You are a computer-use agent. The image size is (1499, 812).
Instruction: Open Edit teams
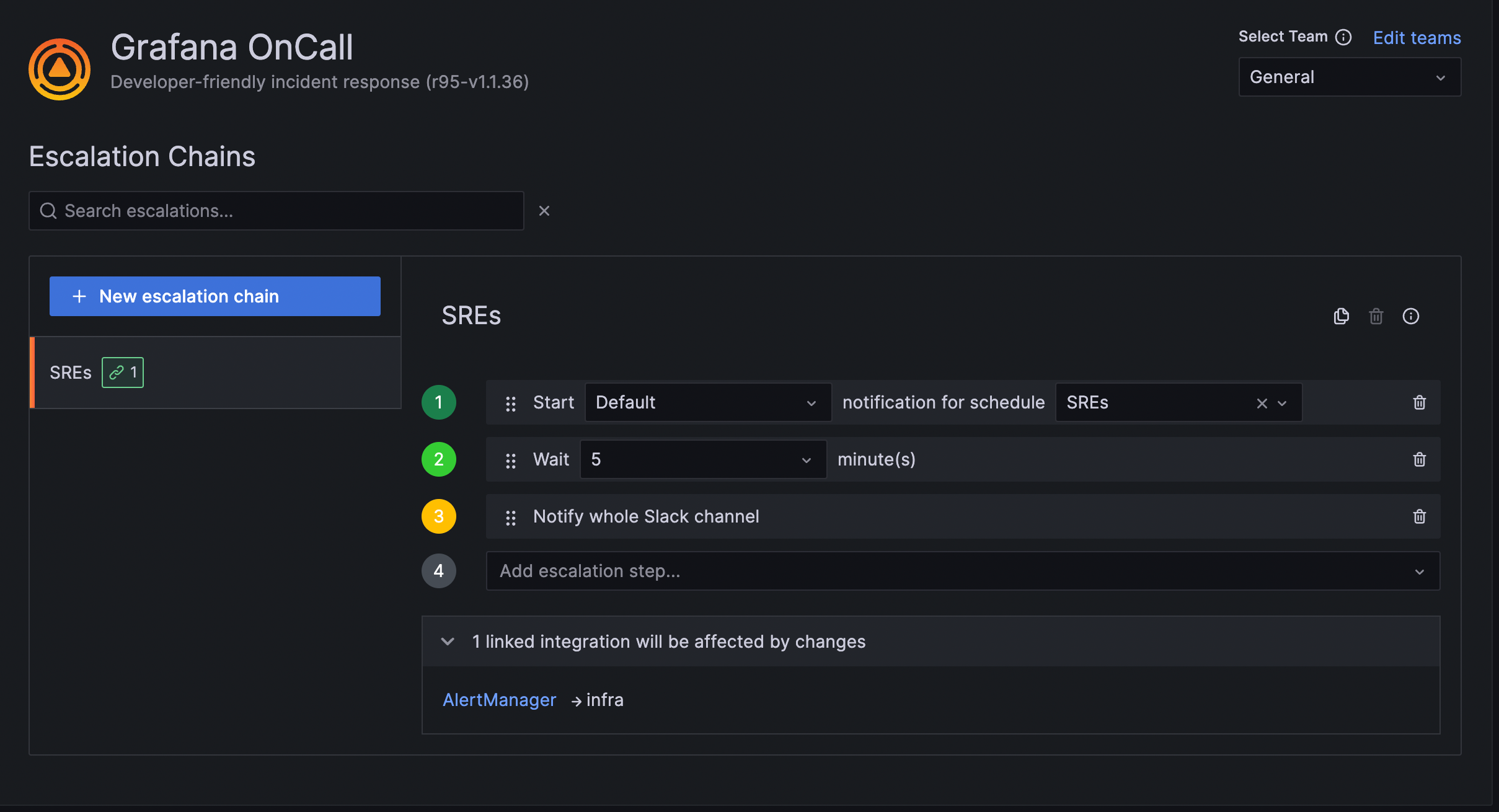tap(1416, 37)
